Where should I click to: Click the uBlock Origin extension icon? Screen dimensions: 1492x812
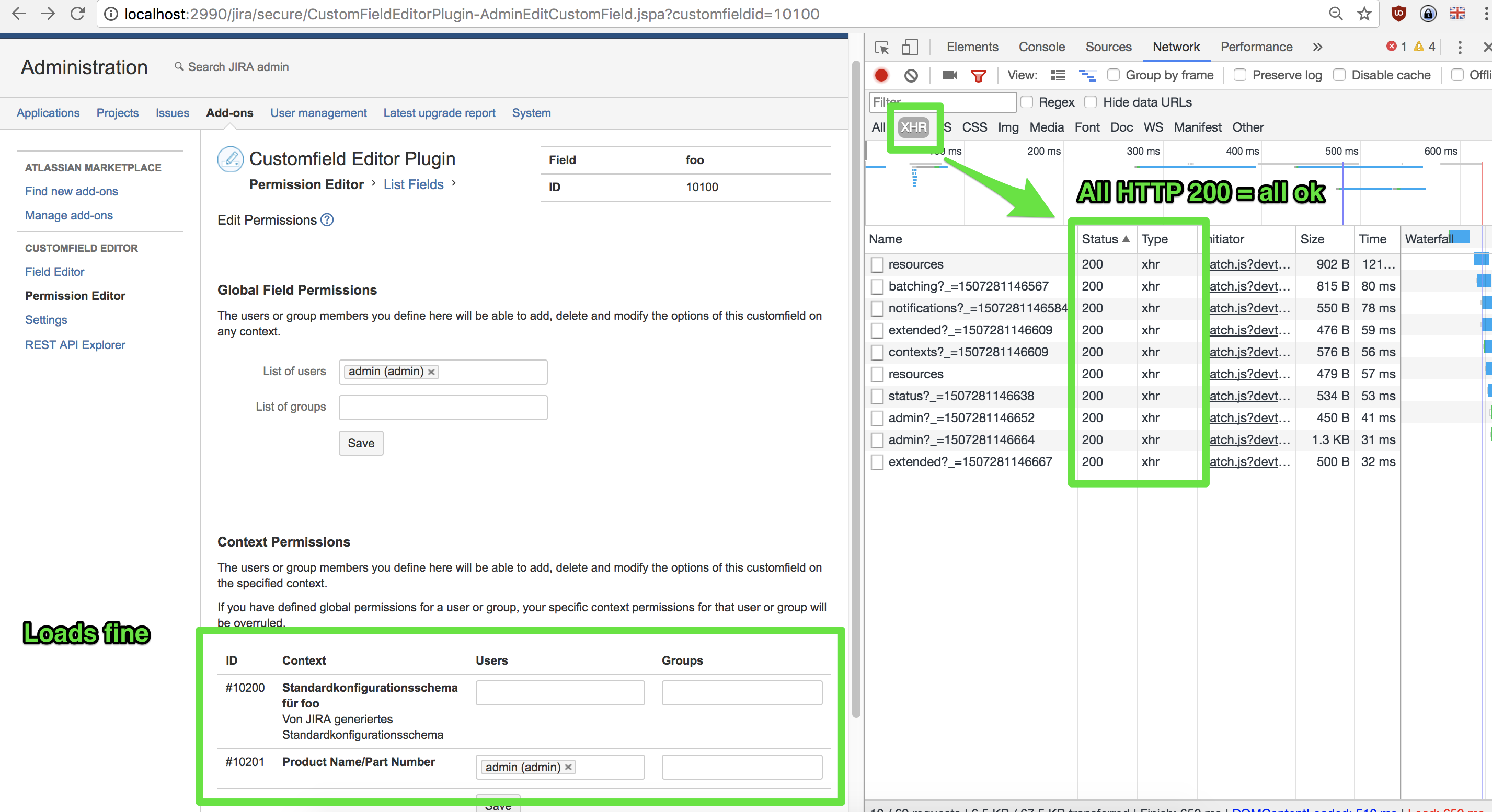pos(1399,14)
